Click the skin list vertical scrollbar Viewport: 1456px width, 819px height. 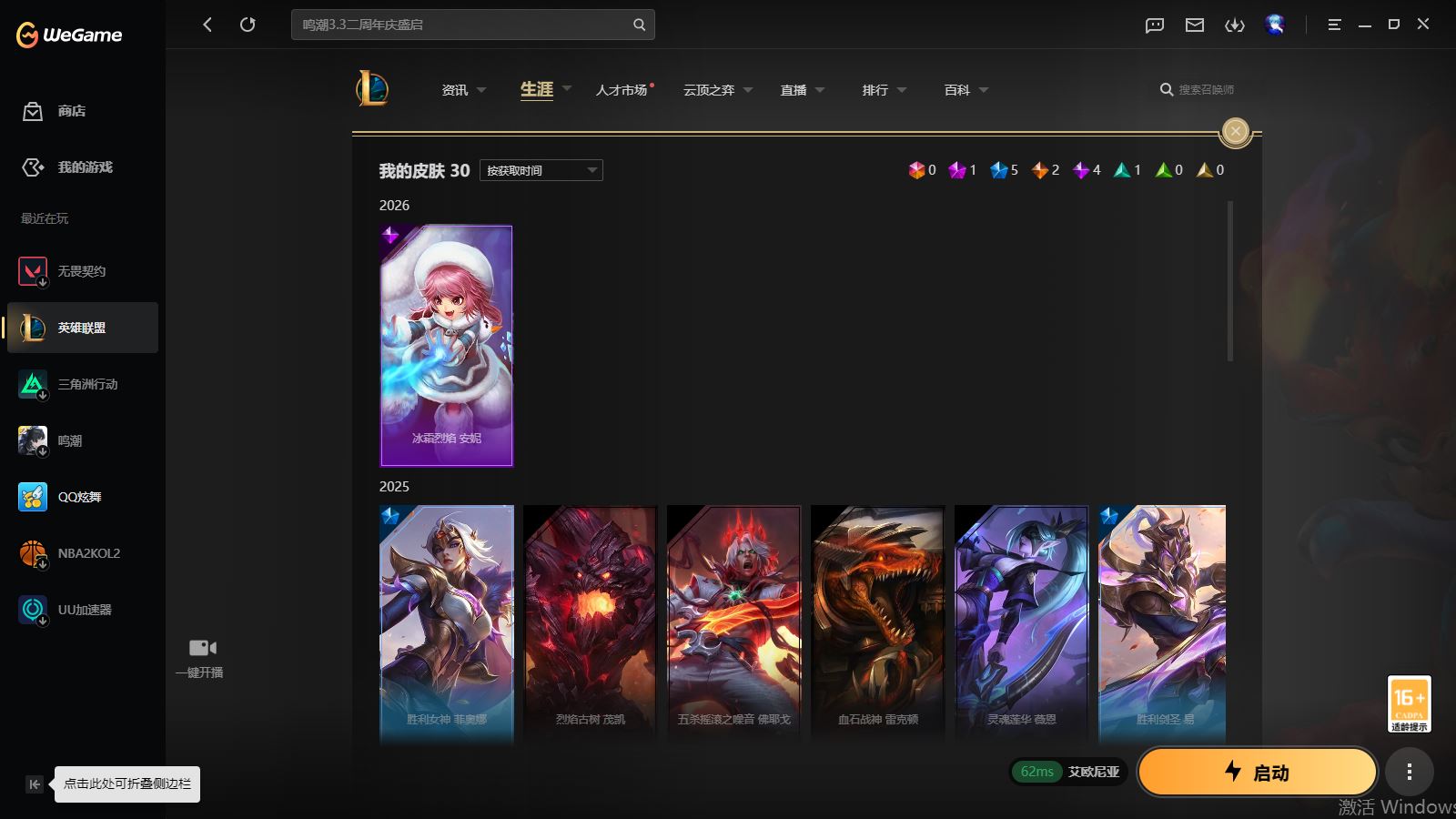[x=1230, y=281]
